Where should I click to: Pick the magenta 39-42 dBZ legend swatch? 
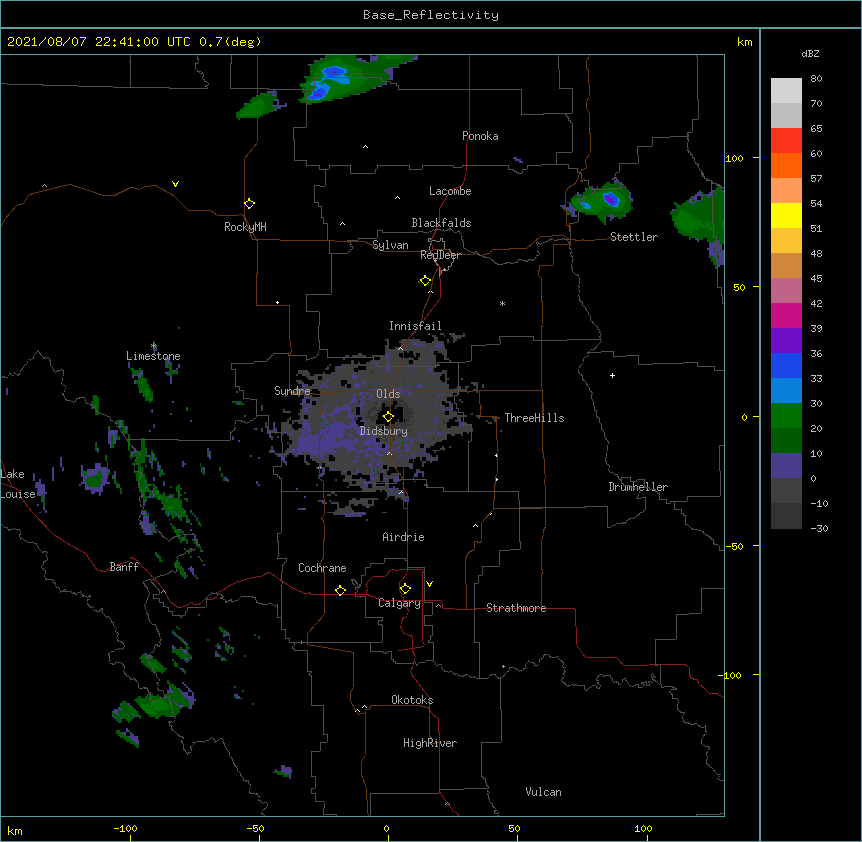(786, 315)
